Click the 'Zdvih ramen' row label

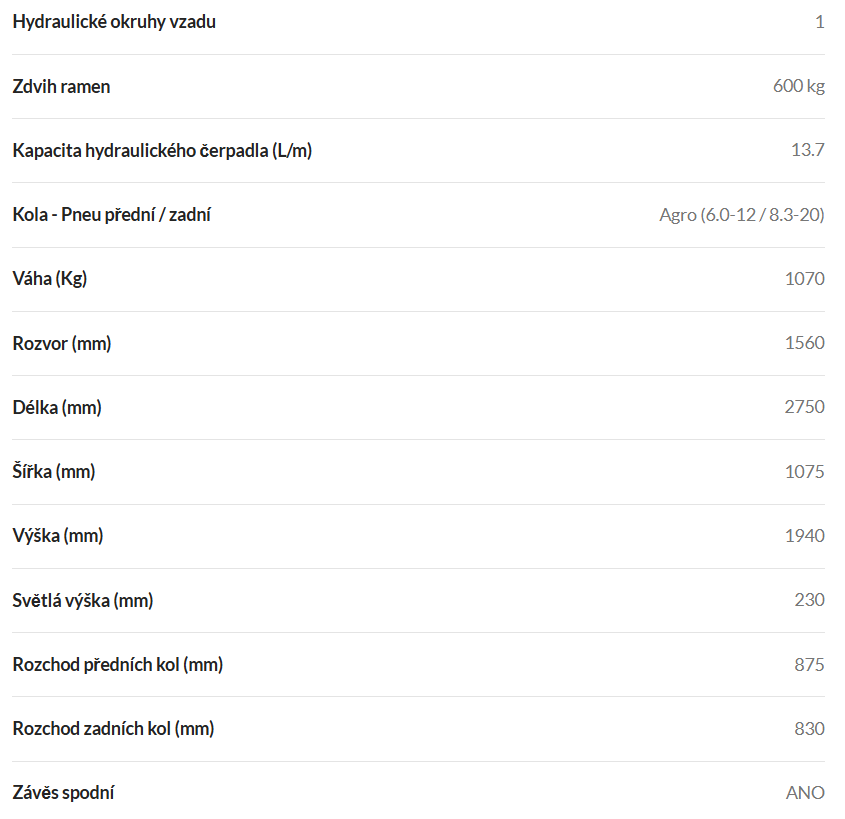pyautogui.click(x=61, y=86)
